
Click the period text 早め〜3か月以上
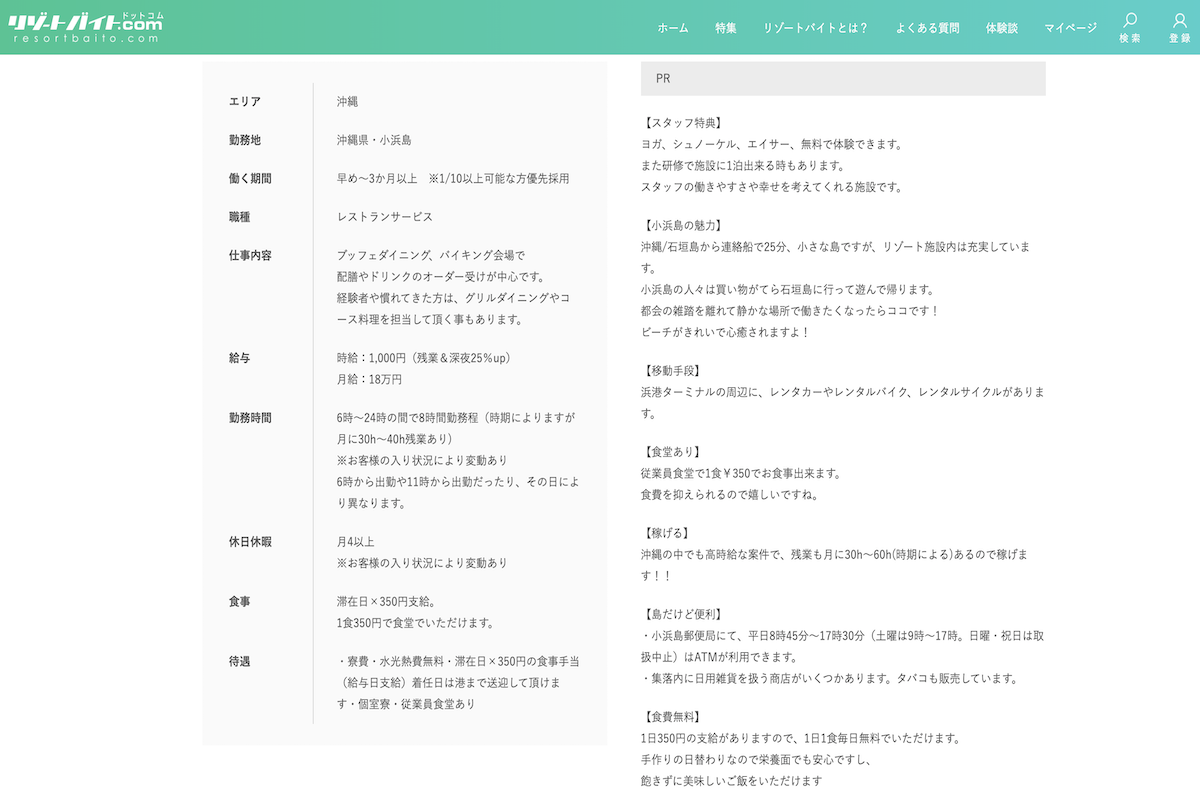[377, 178]
